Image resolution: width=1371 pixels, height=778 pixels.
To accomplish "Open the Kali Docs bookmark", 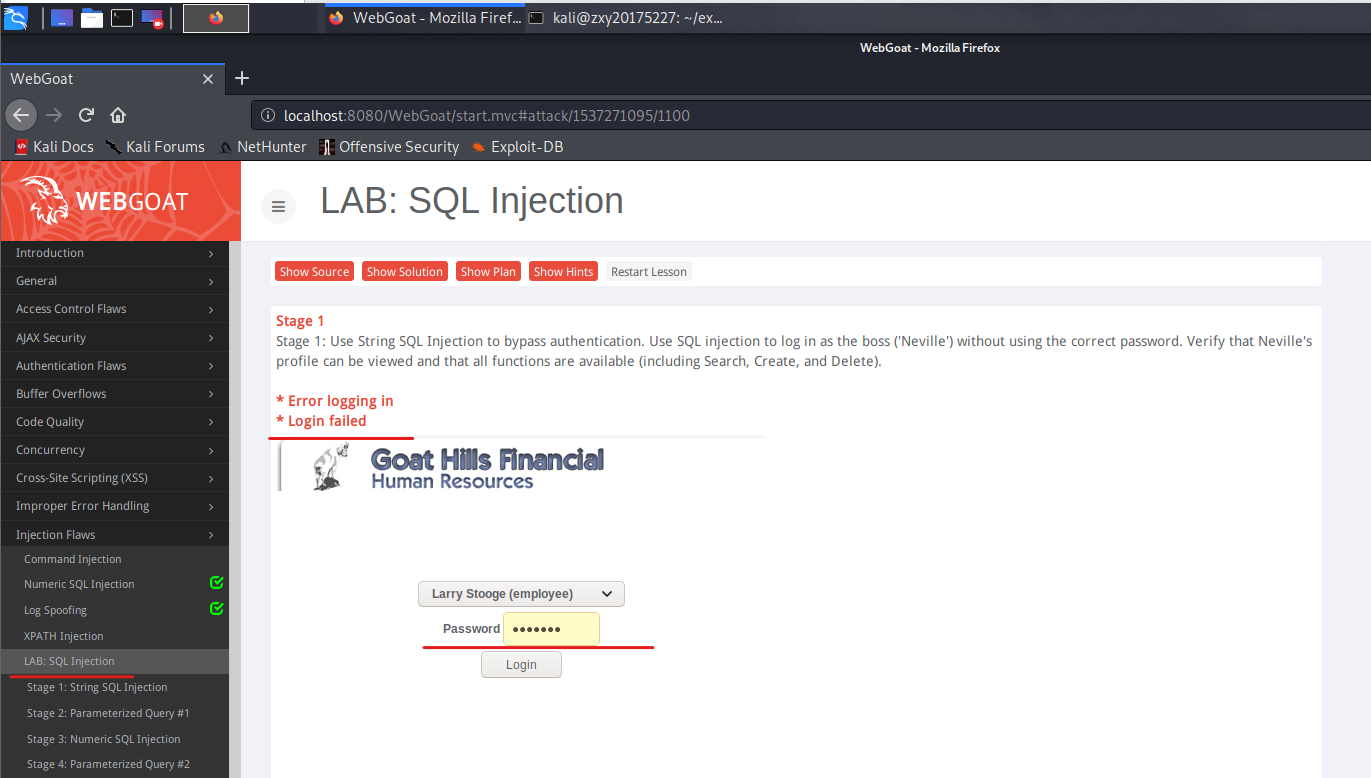I will 54,147.
